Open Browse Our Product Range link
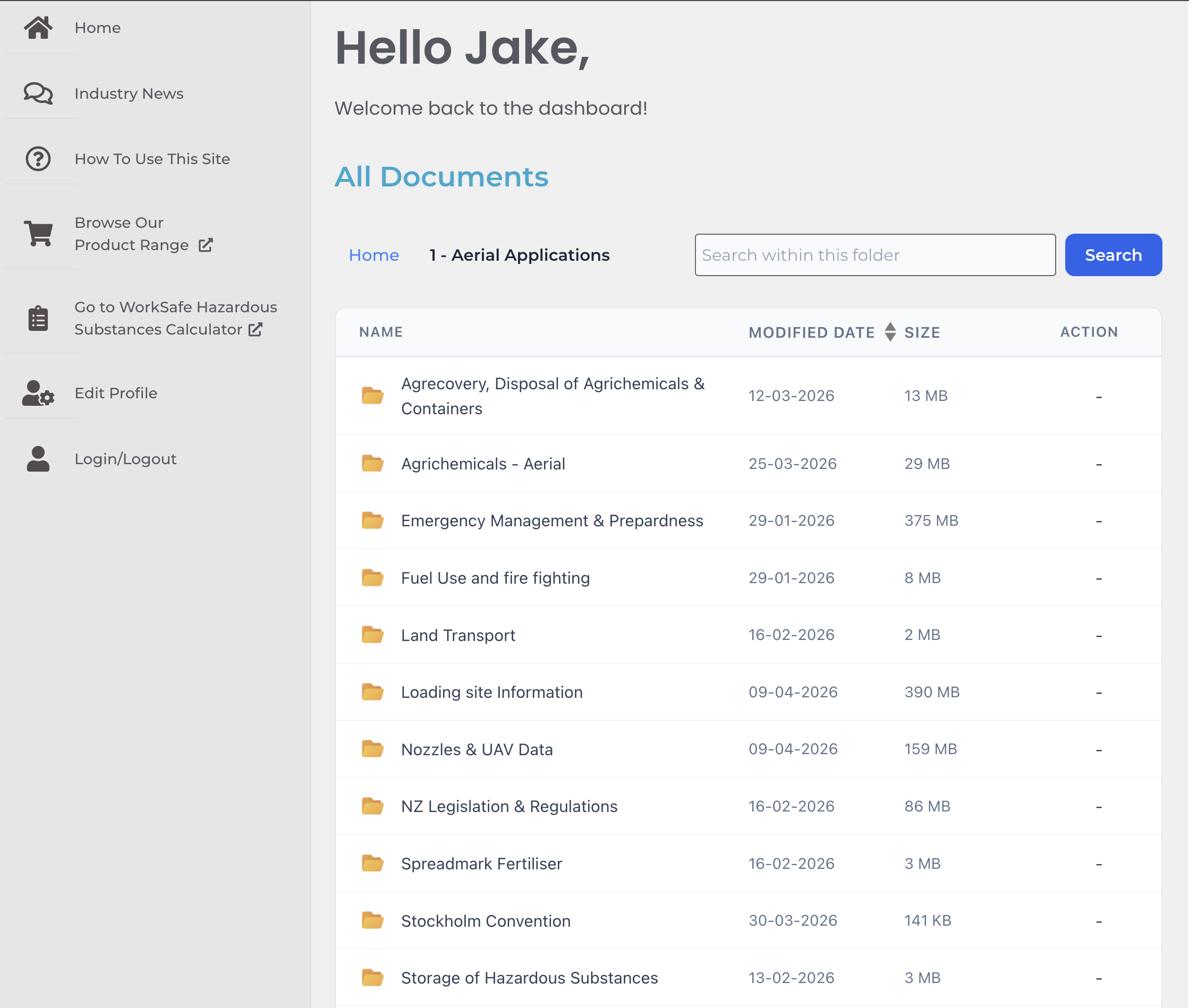The height and width of the screenshot is (1008, 1189). click(131, 234)
